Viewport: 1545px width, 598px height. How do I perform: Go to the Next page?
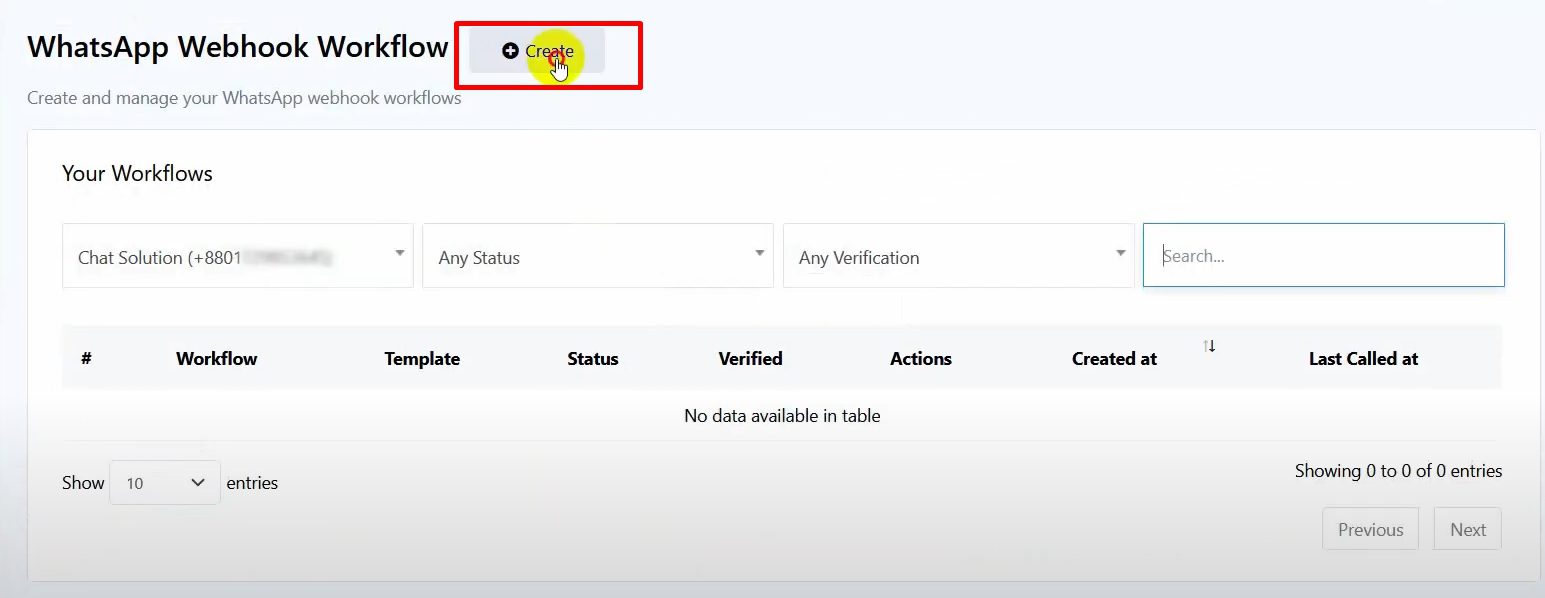tap(1467, 529)
